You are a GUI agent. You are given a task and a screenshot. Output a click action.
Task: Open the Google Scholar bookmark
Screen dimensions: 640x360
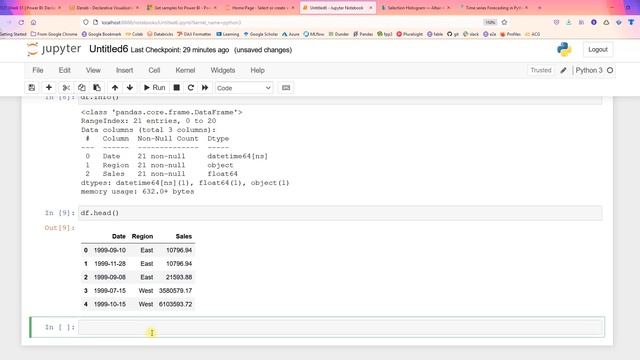pos(260,34)
